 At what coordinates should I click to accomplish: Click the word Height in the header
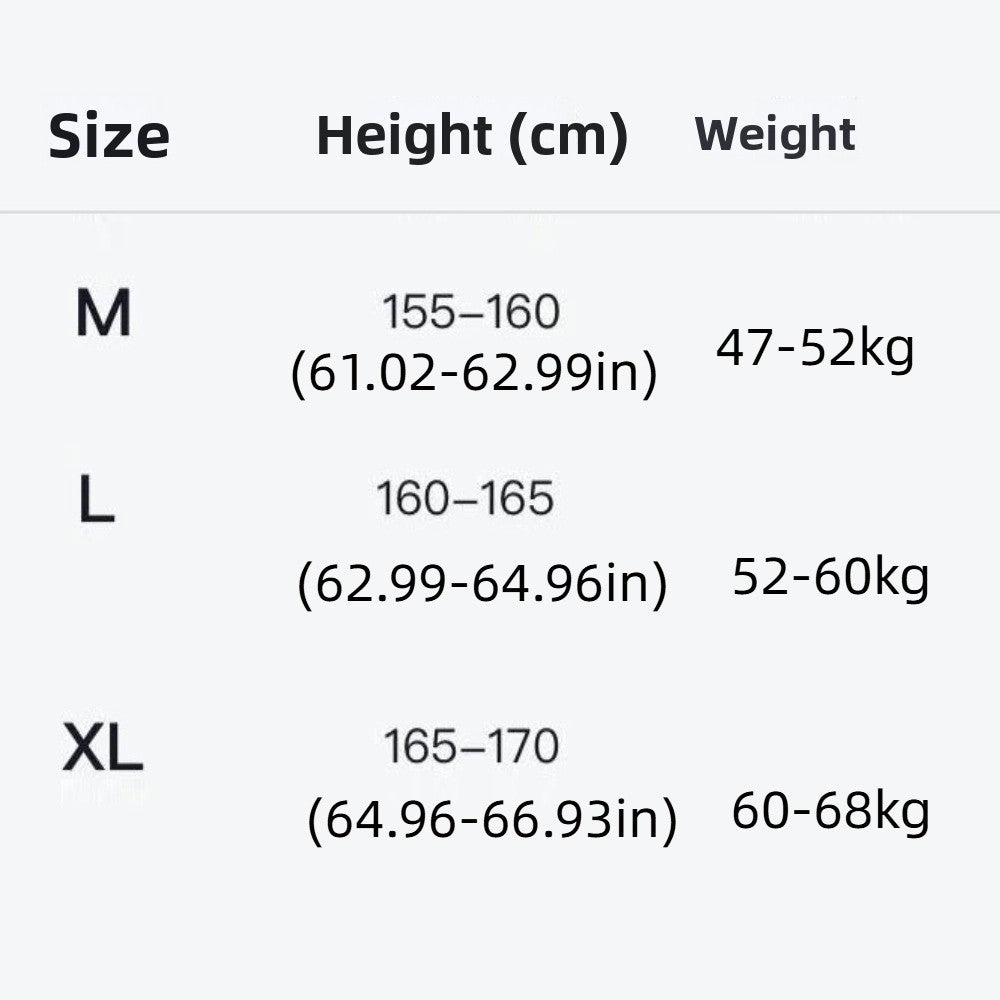click(x=402, y=135)
